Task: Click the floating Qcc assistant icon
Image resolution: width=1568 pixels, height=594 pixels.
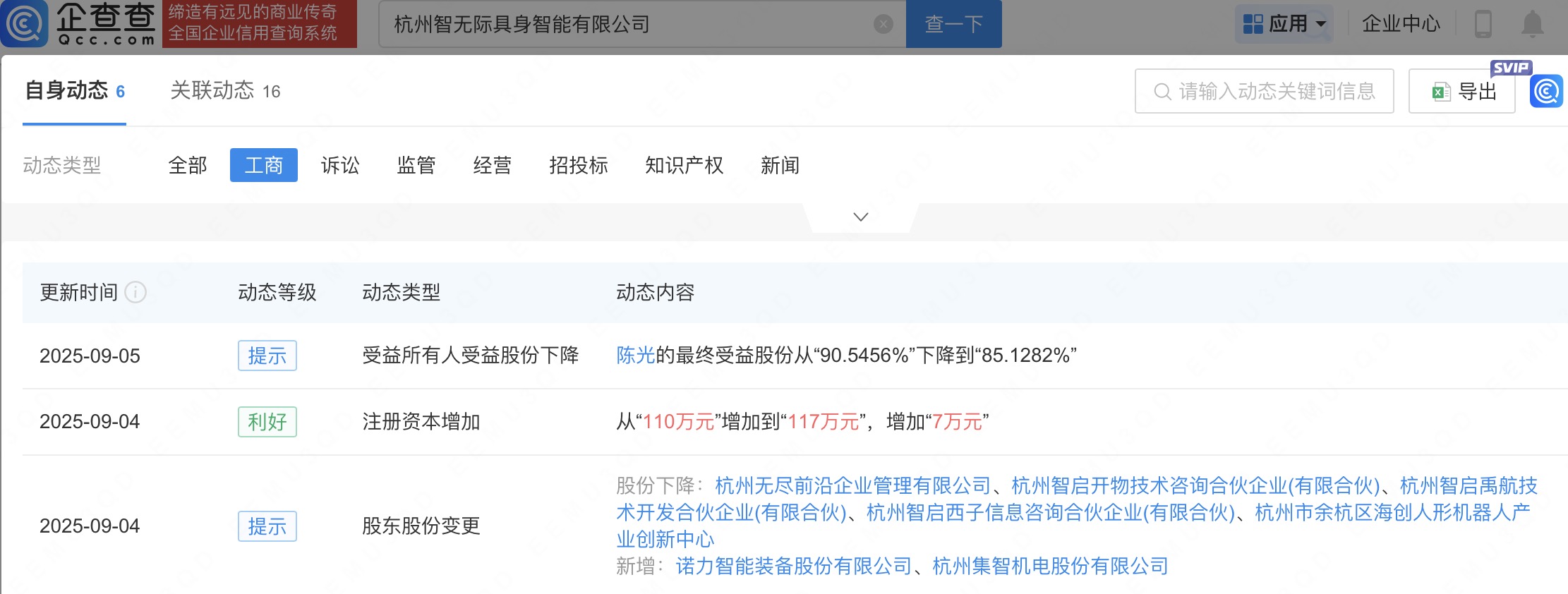Action: coord(1546,92)
